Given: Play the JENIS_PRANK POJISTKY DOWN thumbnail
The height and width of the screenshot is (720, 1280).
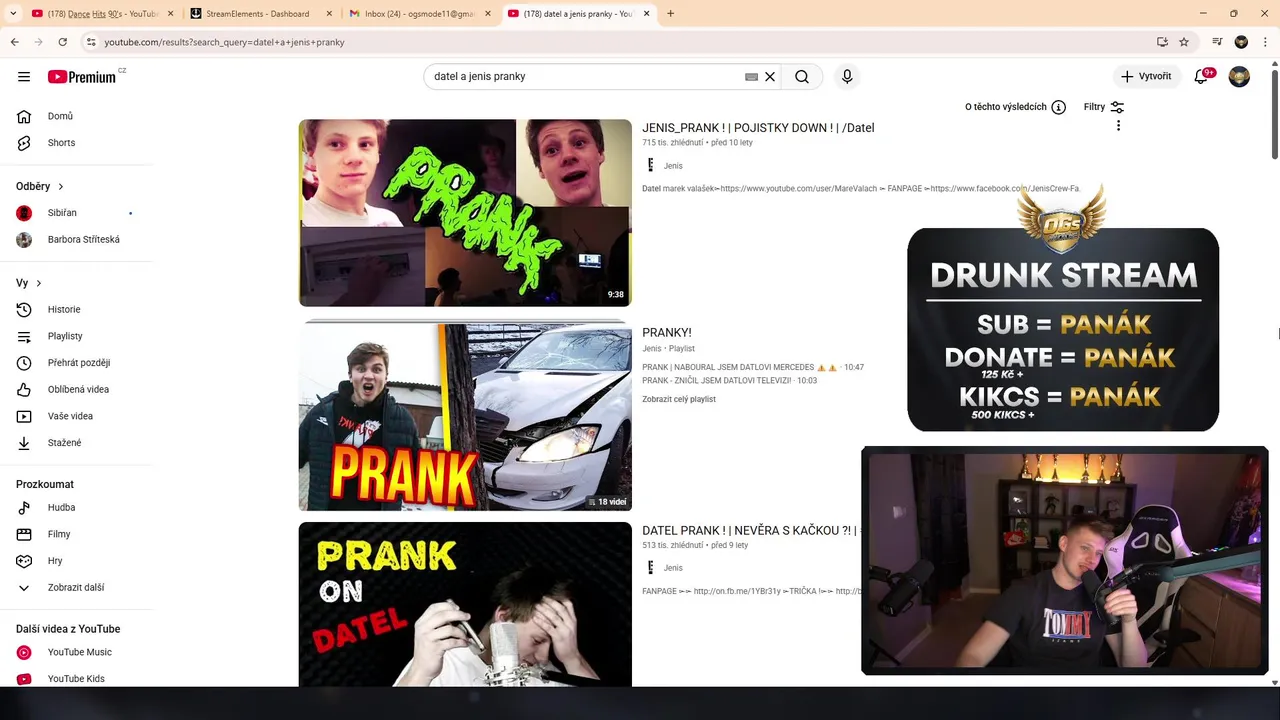Looking at the screenshot, I should click(x=465, y=213).
